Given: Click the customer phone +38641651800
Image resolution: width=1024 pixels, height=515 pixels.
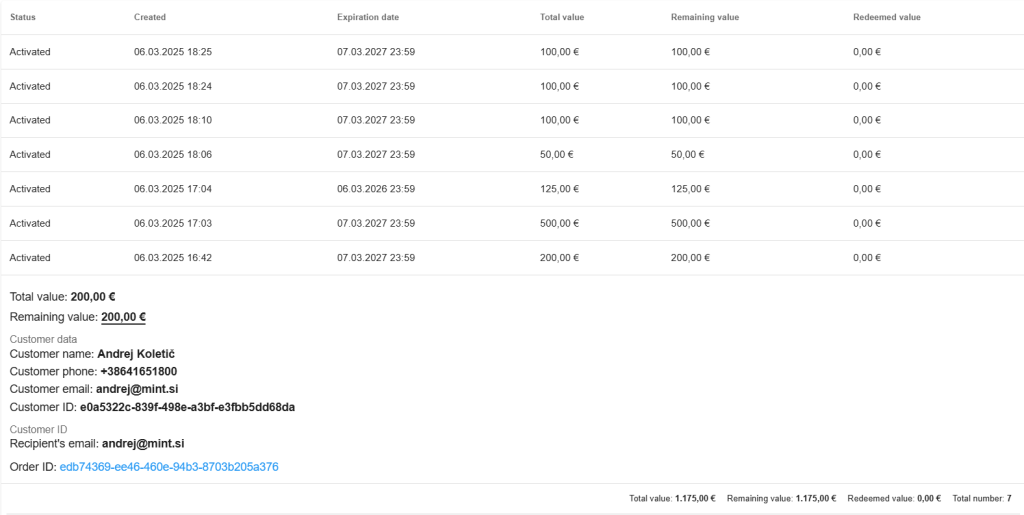Looking at the screenshot, I should (138, 371).
